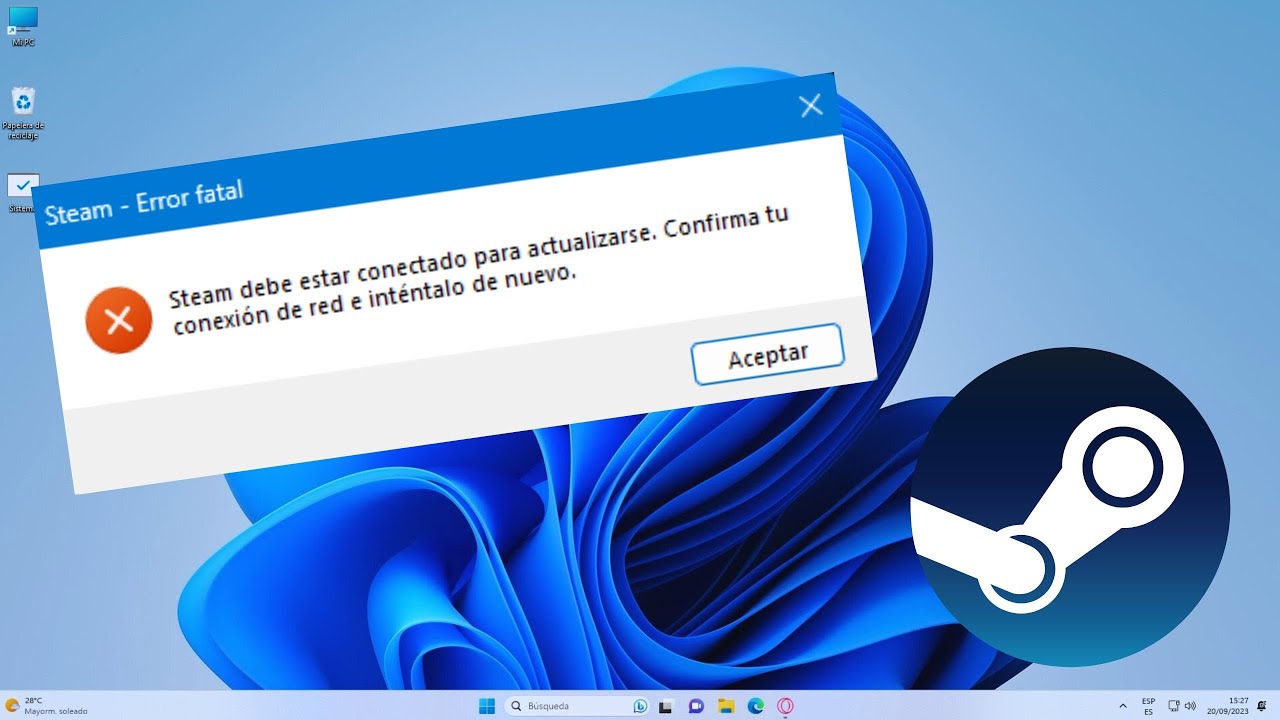The height and width of the screenshot is (720, 1280).
Task: Open File Explorer from the taskbar
Action: (x=726, y=706)
